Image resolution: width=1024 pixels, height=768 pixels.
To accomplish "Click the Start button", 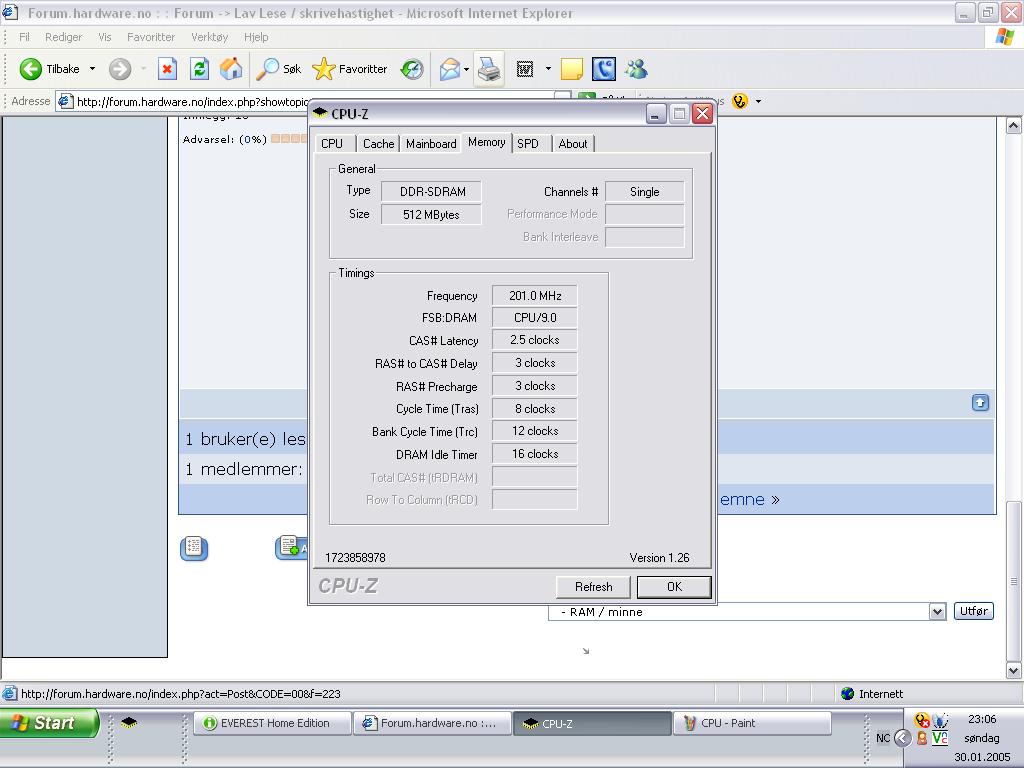I will point(50,723).
